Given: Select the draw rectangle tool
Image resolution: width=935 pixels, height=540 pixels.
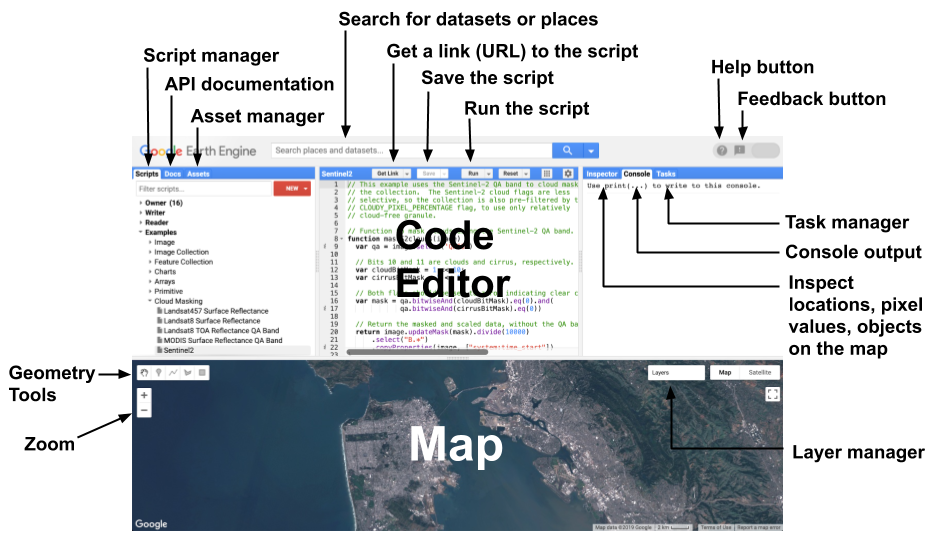Looking at the screenshot, I should click(x=202, y=373).
